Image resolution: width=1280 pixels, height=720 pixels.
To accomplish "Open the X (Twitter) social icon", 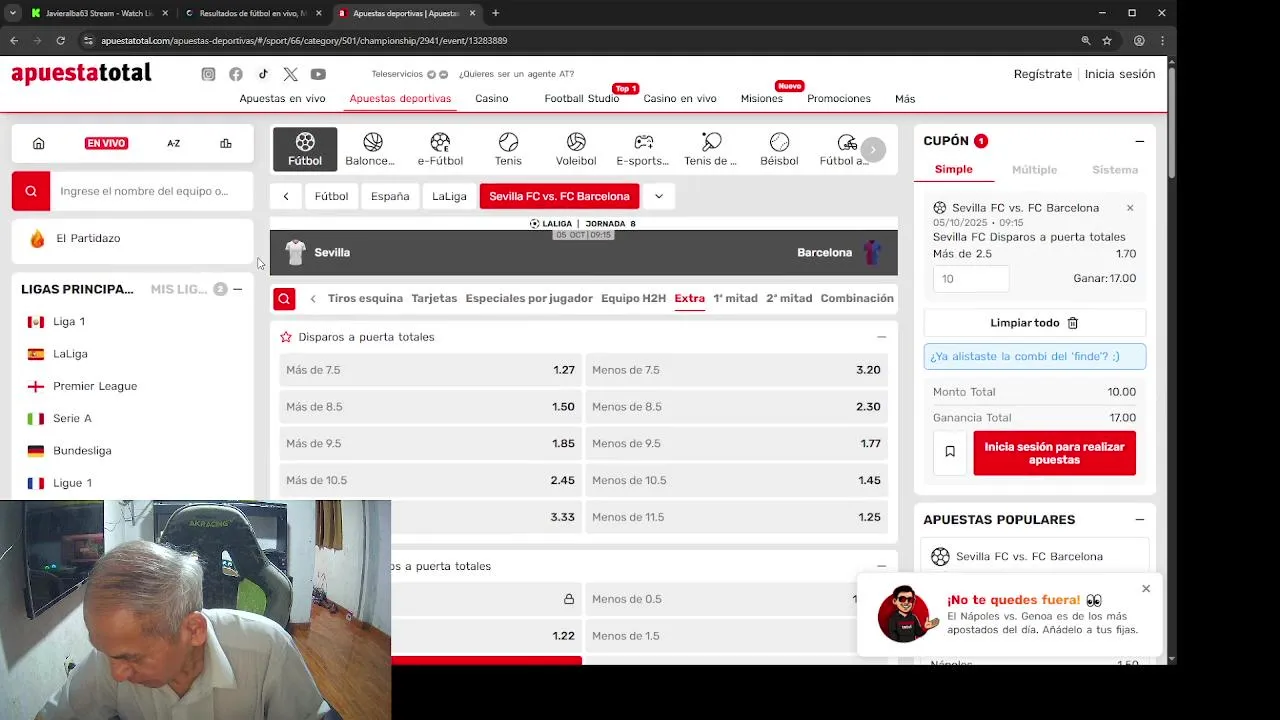I will [x=290, y=74].
